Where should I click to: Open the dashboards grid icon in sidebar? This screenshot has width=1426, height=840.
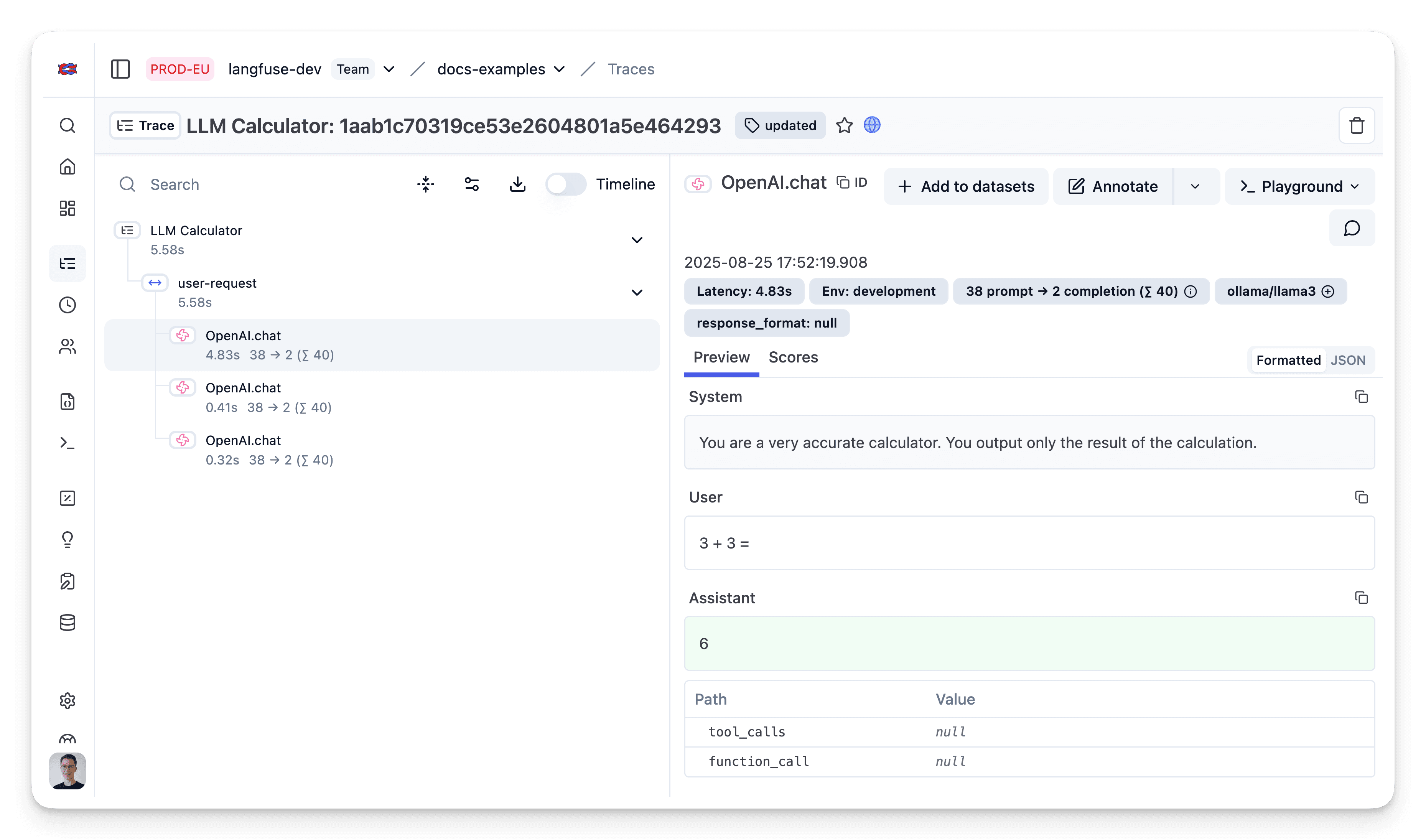coord(68,208)
